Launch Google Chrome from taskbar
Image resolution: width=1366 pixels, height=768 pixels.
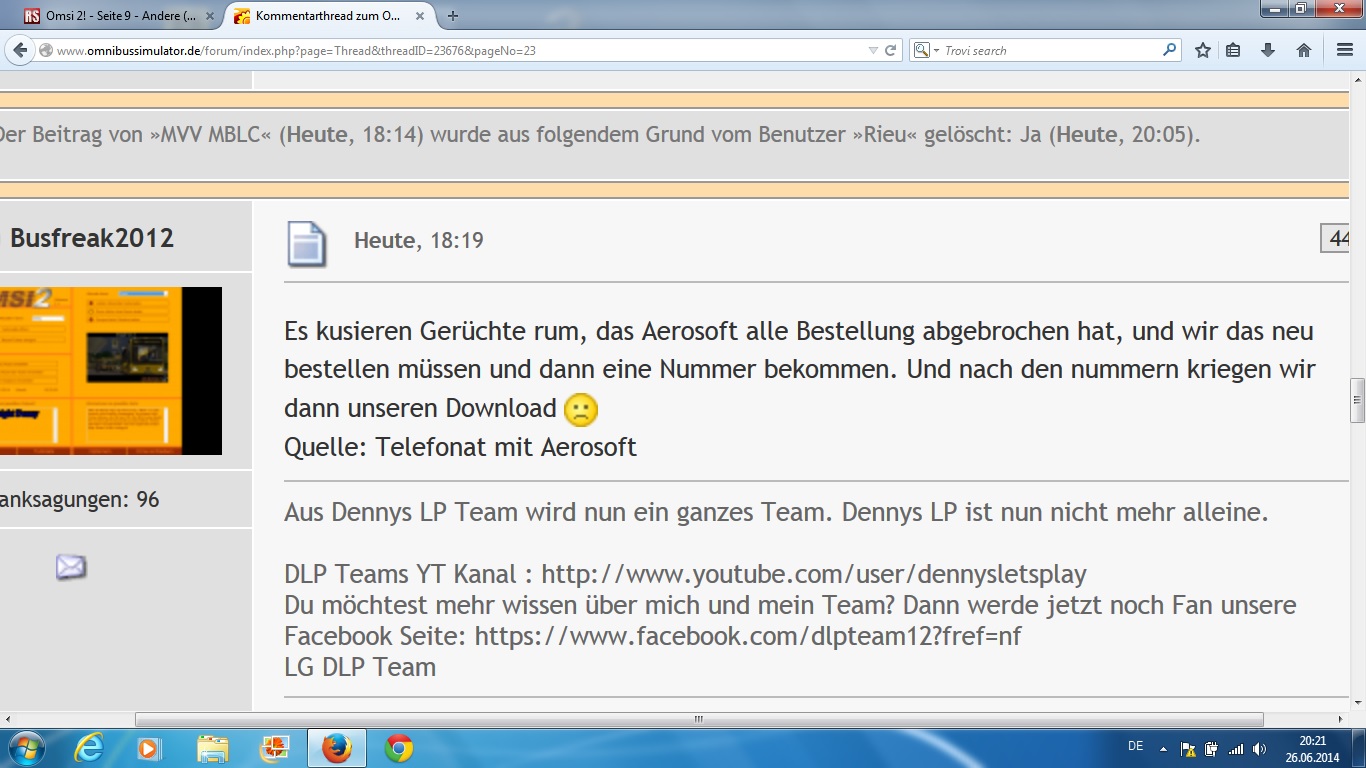399,748
